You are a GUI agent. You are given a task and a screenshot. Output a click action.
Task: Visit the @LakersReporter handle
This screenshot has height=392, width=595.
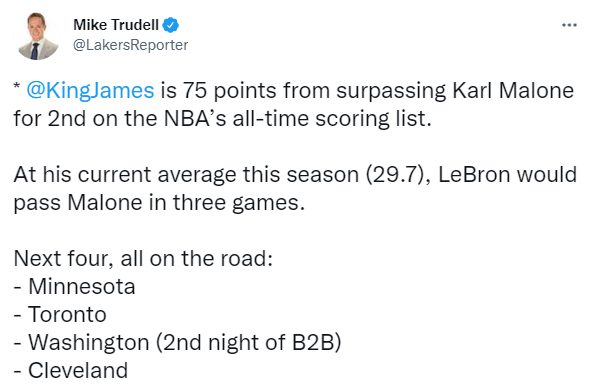point(130,45)
